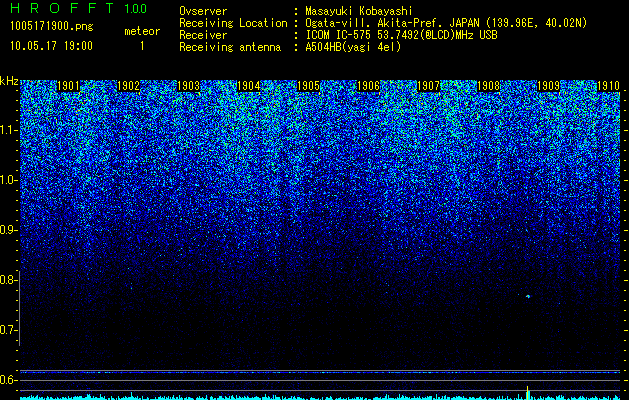Click the 0.8 frequency axis label
This screenshot has height=400, width=629.
pyautogui.click(x=8, y=280)
